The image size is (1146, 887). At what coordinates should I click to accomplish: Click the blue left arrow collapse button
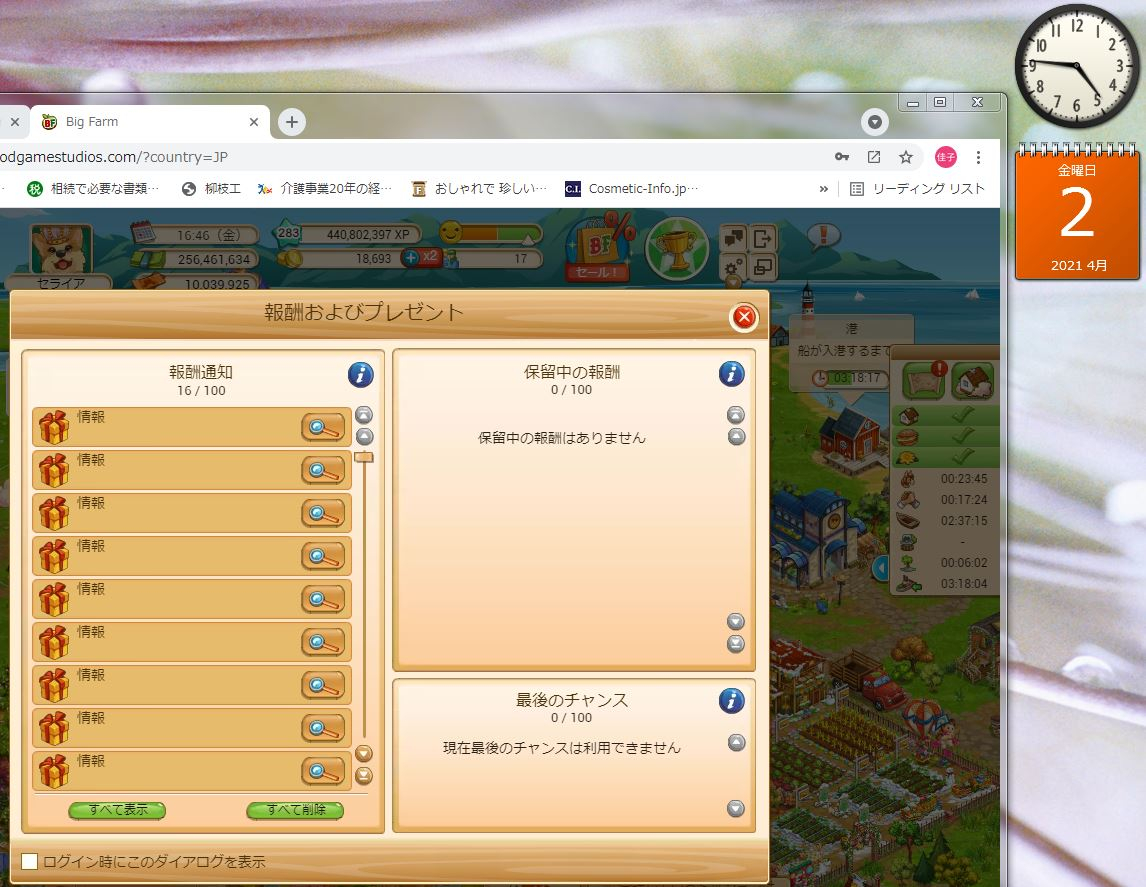pyautogui.click(x=881, y=567)
